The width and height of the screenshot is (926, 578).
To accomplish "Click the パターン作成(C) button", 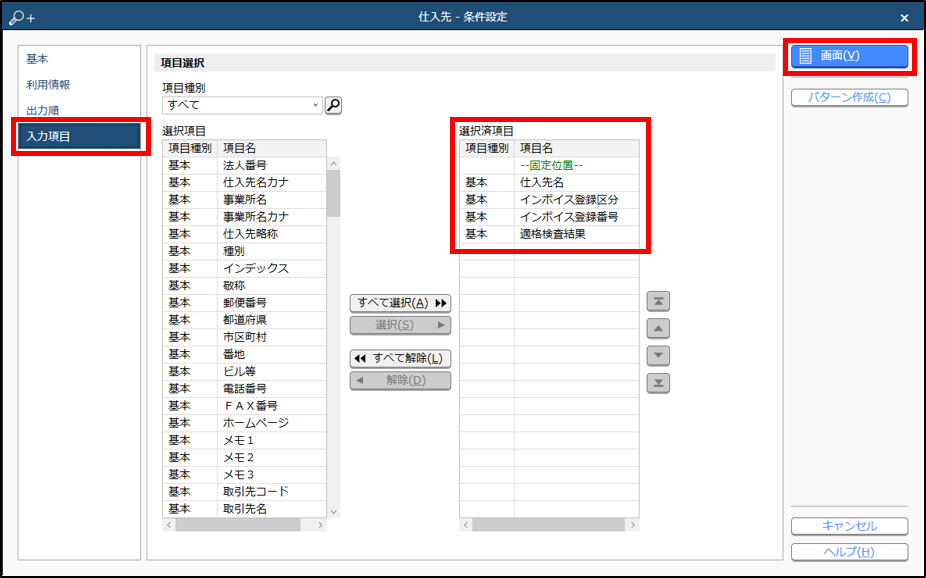I will pos(849,97).
